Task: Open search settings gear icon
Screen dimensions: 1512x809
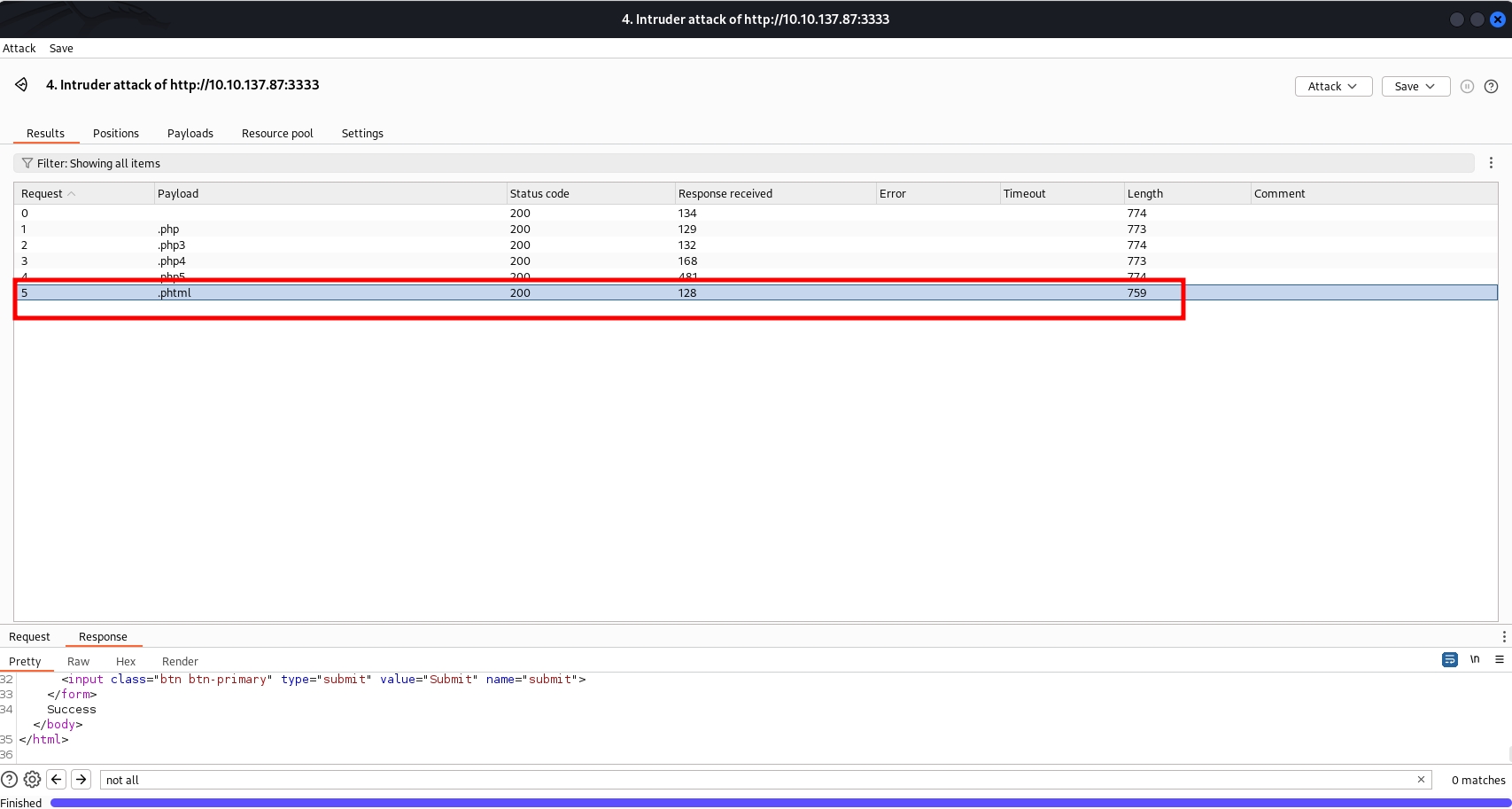Action: pyautogui.click(x=32, y=780)
